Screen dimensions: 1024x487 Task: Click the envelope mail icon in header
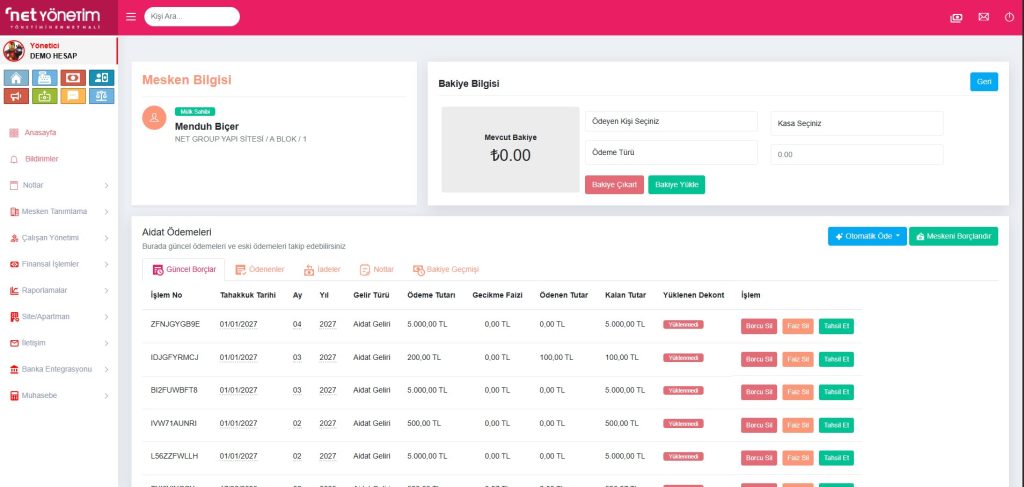click(983, 17)
